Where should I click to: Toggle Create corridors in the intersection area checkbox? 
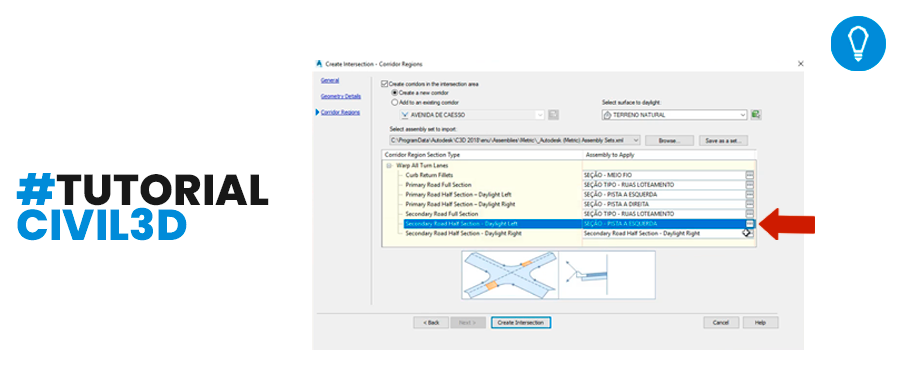point(385,84)
